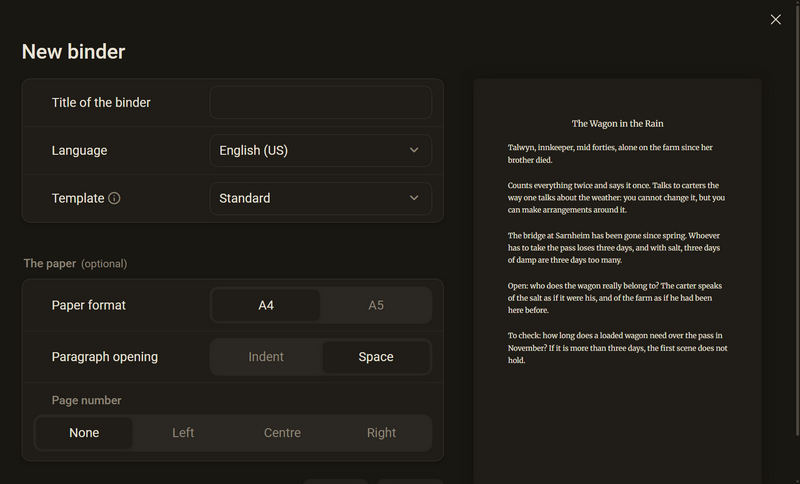Click the preview paragraph starting "To check: how long"
This screenshot has width=800, height=484.
[617, 348]
